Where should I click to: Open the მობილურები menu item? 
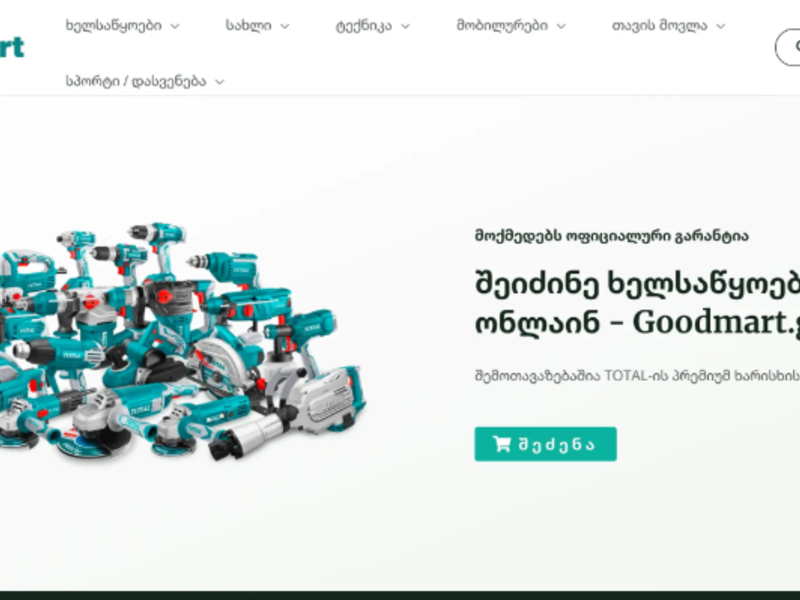click(x=503, y=26)
